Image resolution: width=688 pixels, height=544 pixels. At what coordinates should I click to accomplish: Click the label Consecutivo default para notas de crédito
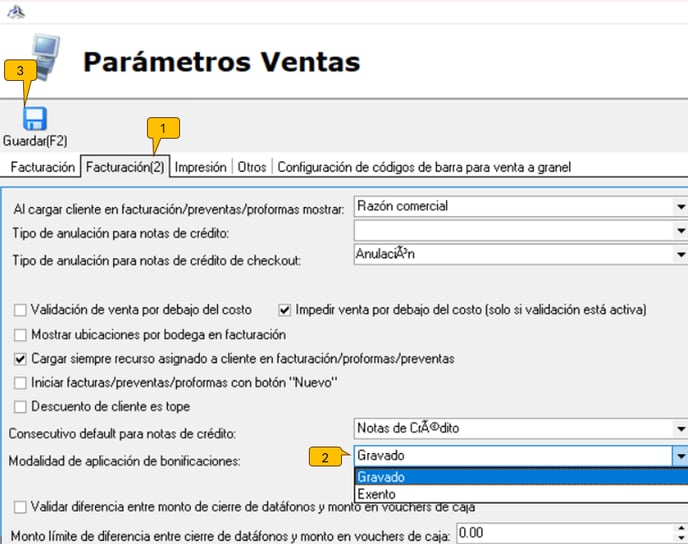[122, 434]
